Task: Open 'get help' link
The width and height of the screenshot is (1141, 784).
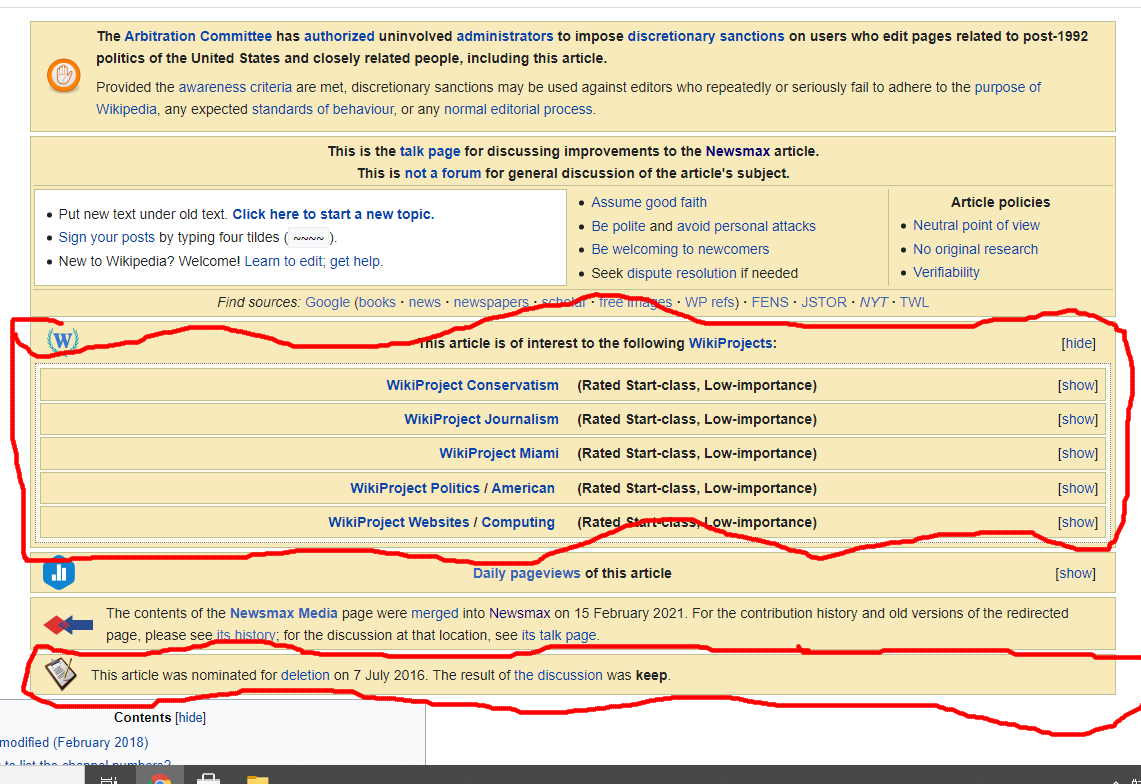Action: click(x=355, y=261)
